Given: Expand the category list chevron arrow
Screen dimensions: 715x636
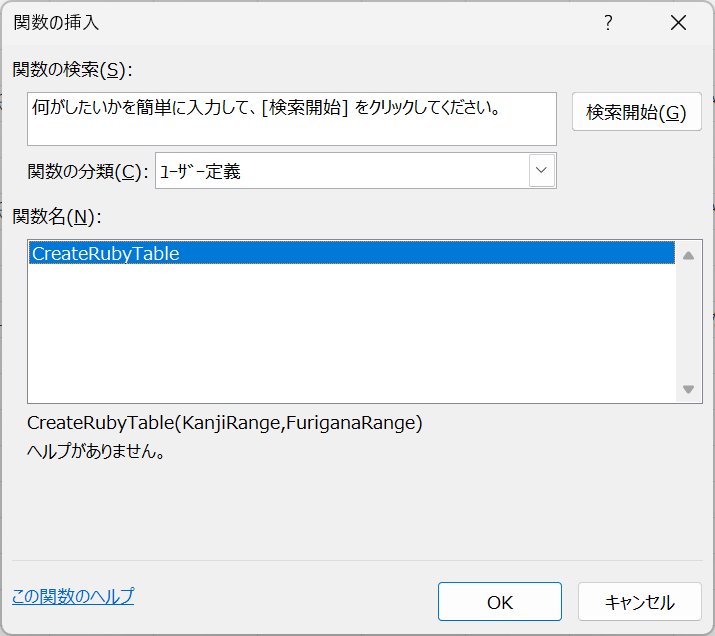Looking at the screenshot, I should [x=542, y=171].
